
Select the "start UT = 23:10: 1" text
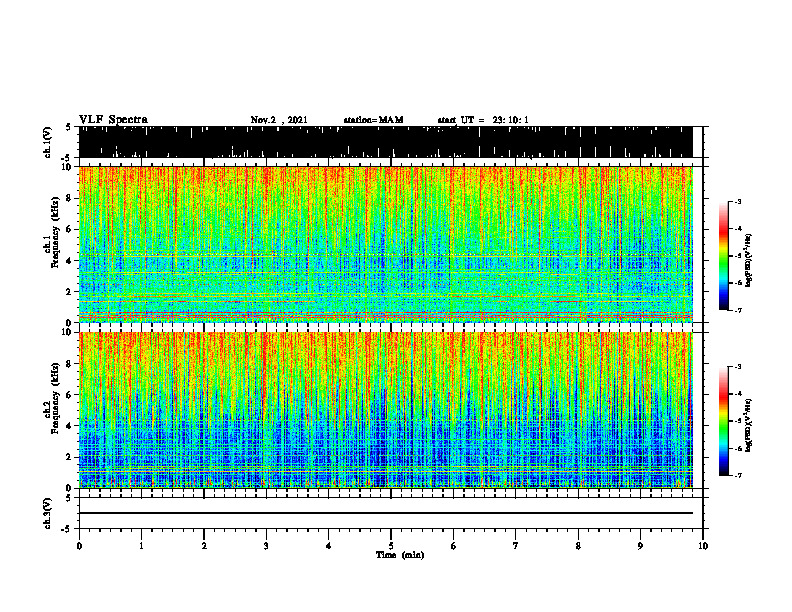(x=483, y=120)
